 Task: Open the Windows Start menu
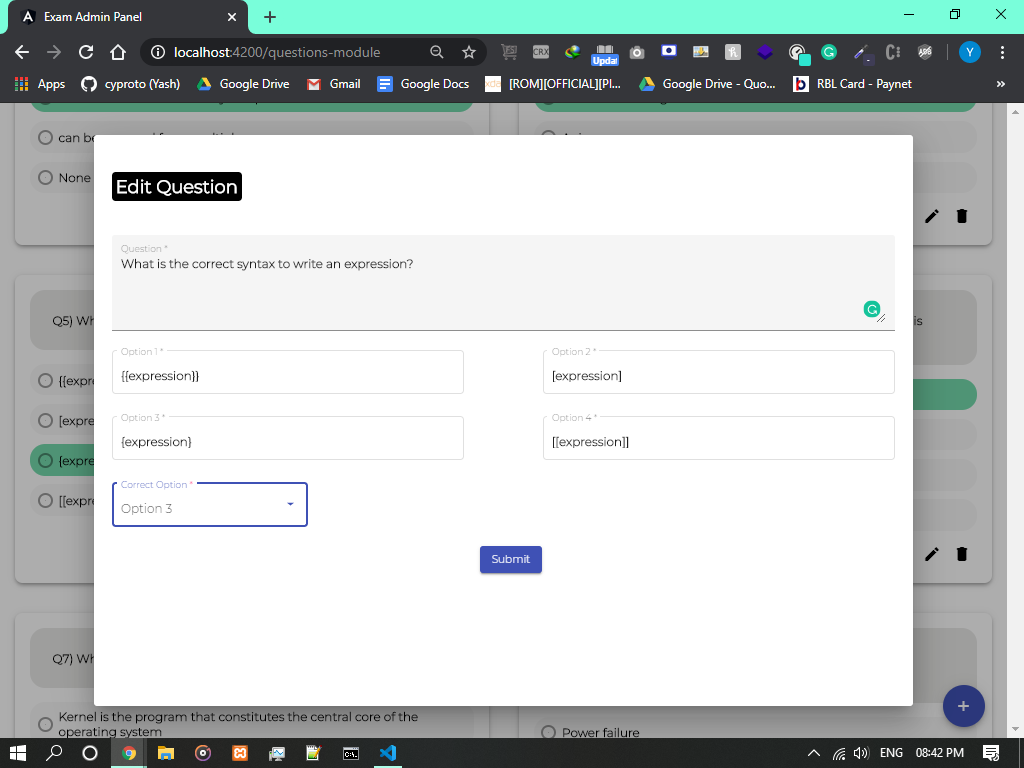tap(18, 753)
